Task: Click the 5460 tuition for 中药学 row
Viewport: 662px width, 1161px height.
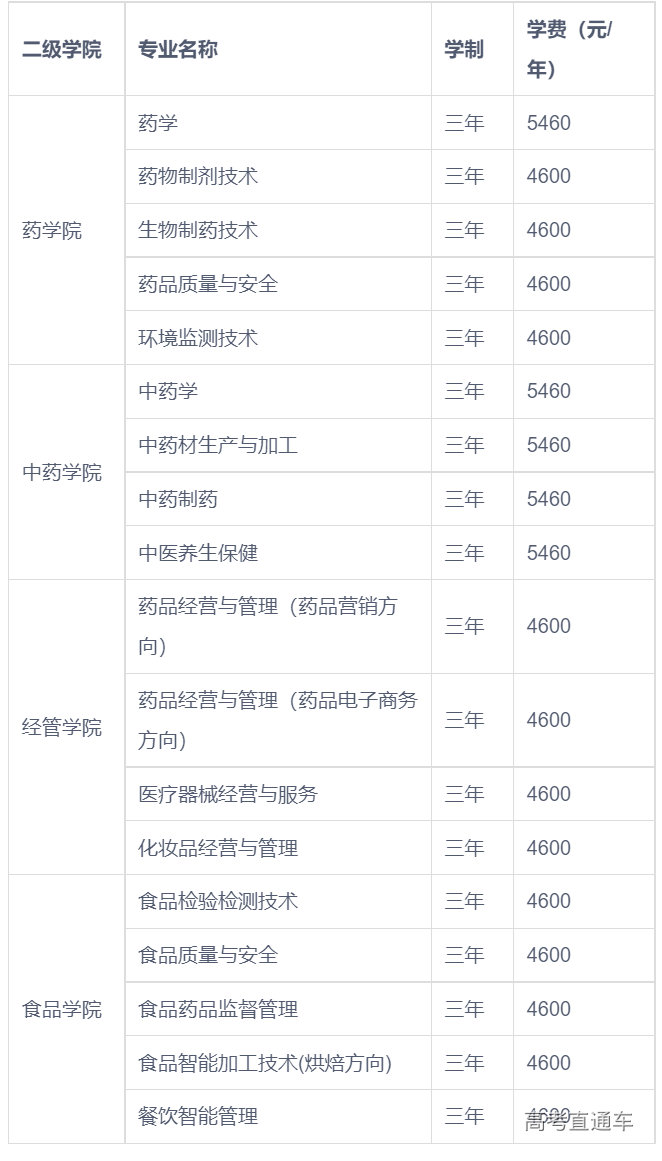Action: [549, 391]
